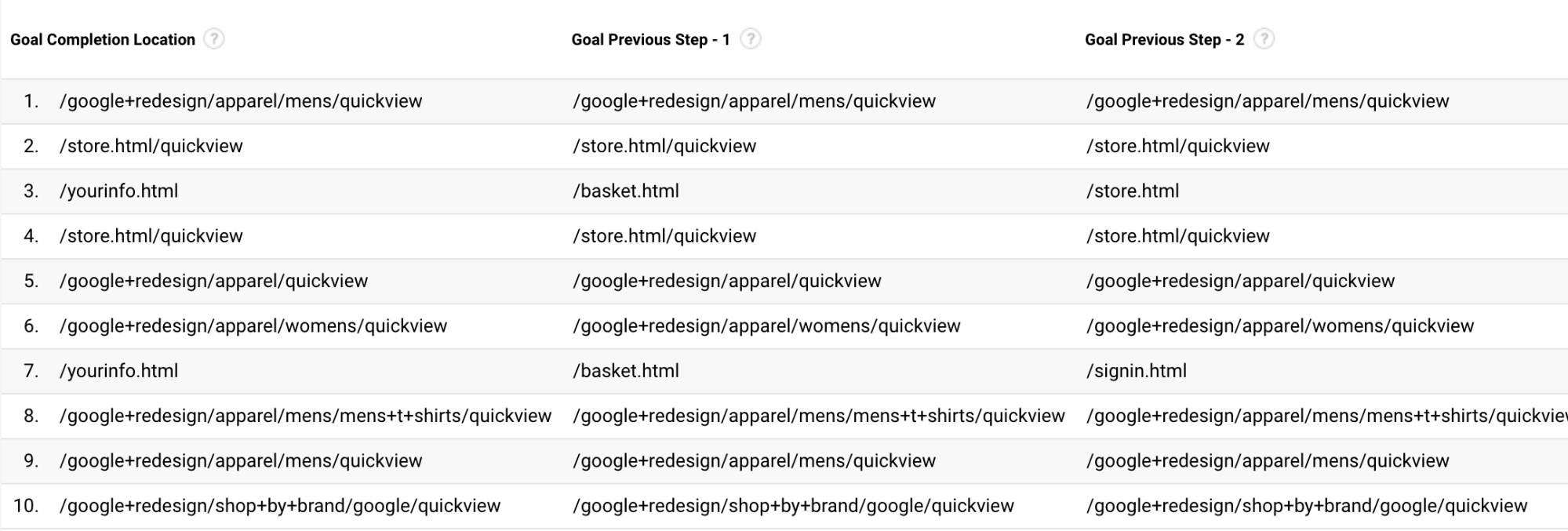Show help for Goal Previous Step - 2
This screenshot has width=1568, height=531.
coord(1264,39)
